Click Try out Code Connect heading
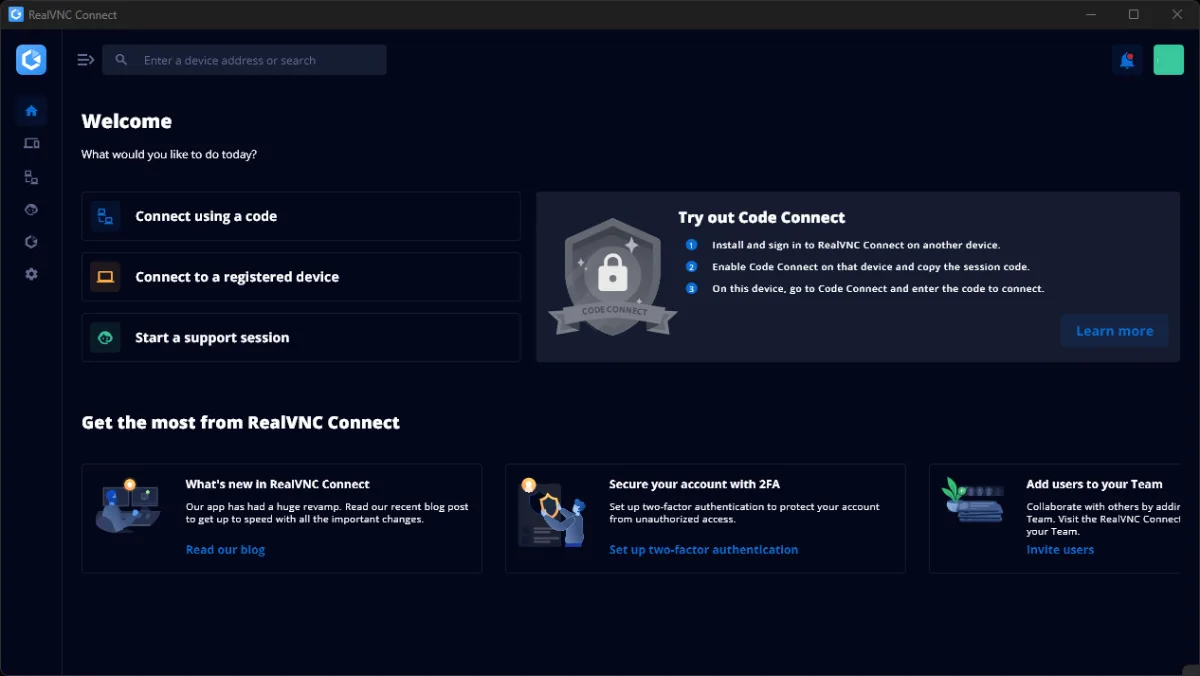 [762, 217]
